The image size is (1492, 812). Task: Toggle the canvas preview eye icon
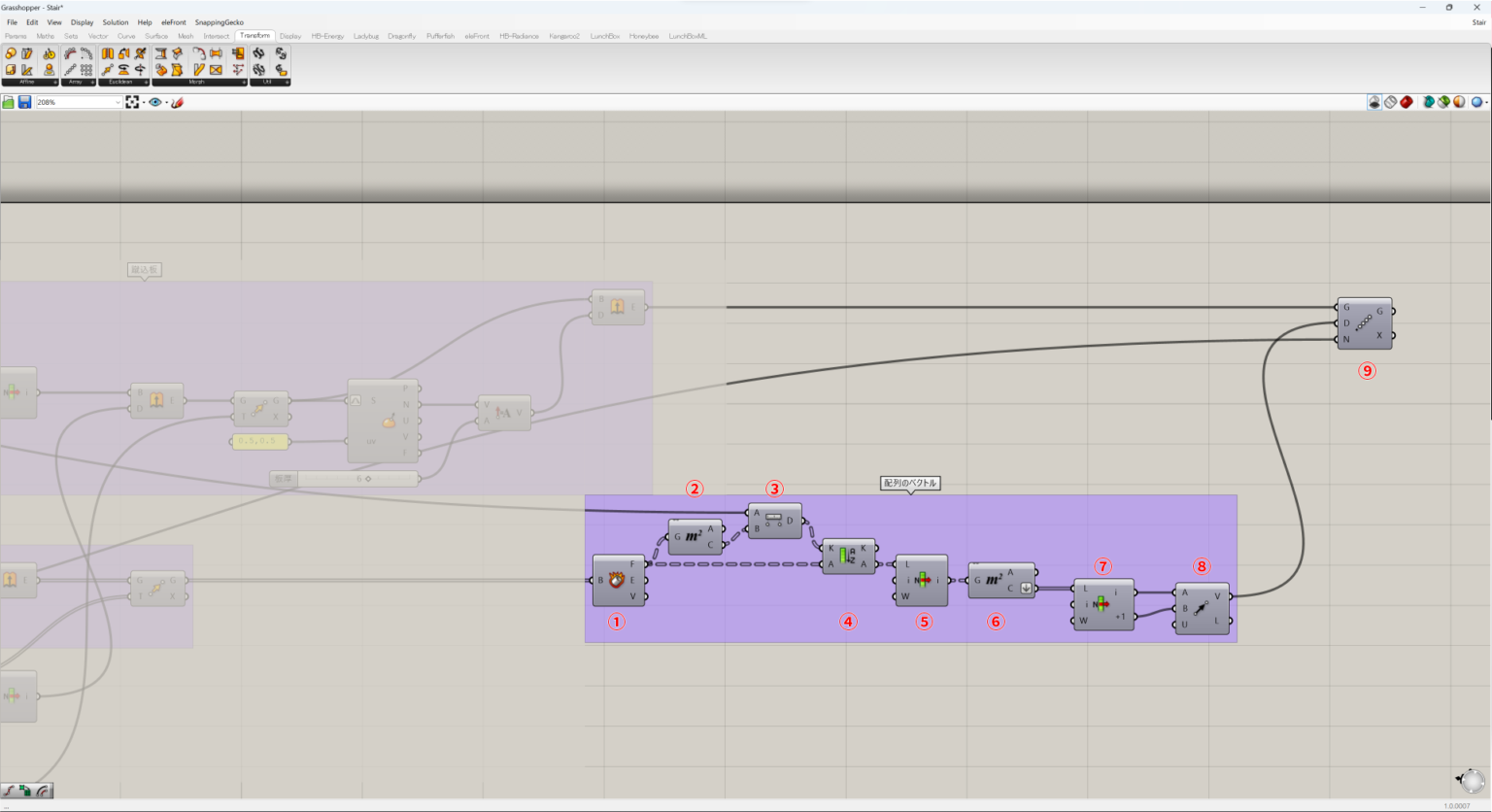click(154, 102)
